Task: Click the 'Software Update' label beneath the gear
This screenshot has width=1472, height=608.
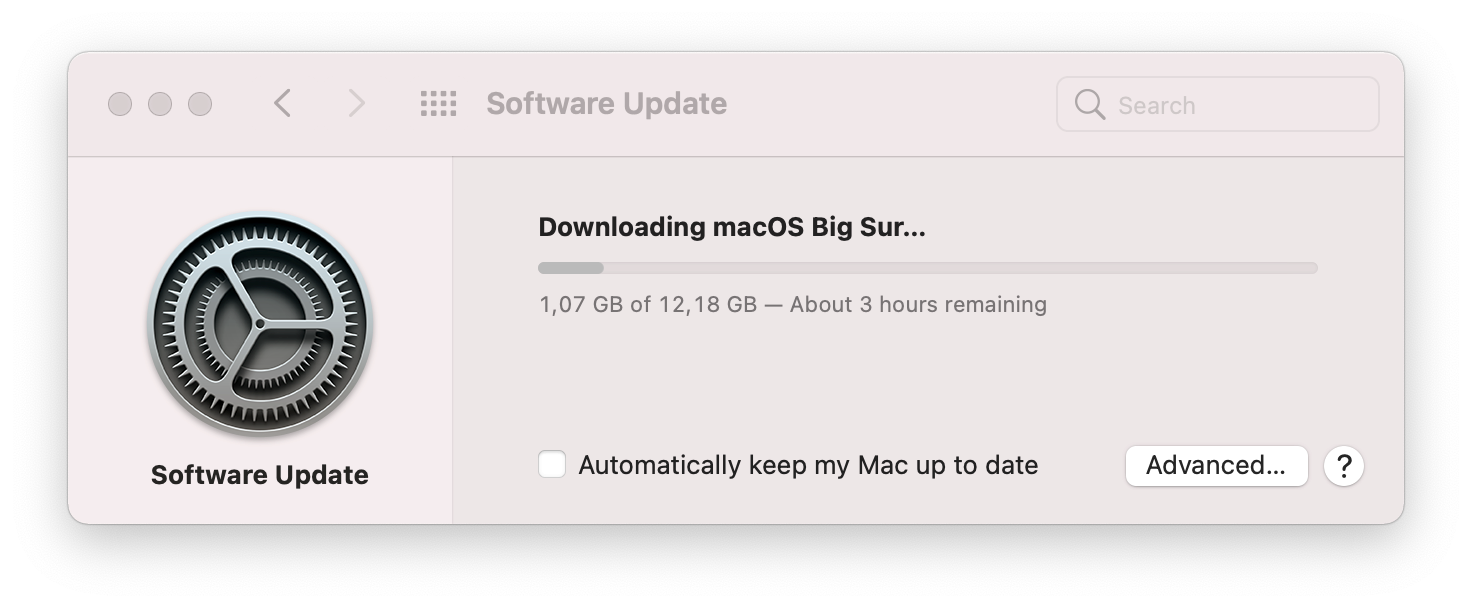Action: pos(260,475)
